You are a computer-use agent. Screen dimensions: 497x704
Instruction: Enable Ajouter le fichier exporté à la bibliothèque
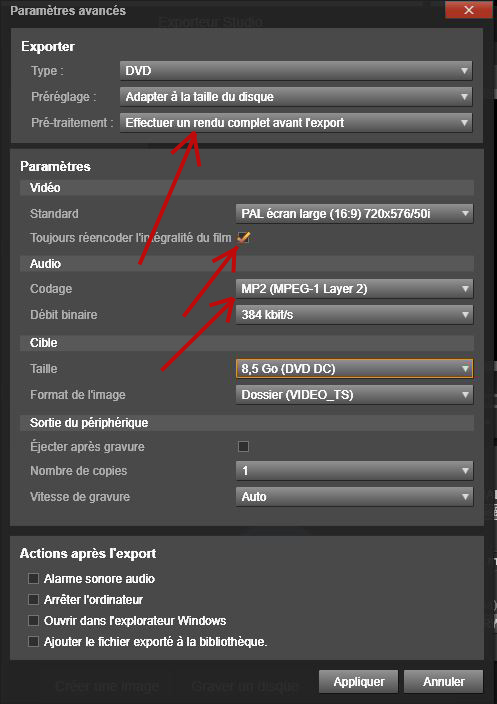[x=33, y=642]
